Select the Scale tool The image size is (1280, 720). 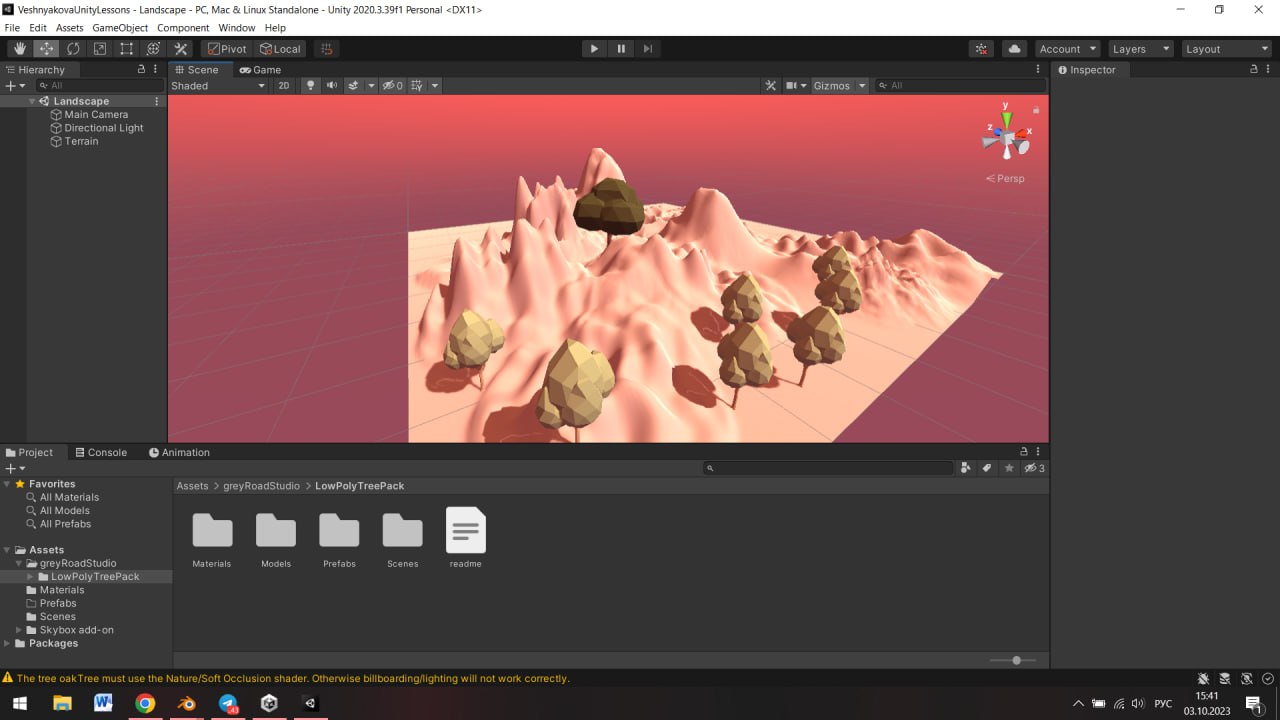tap(100, 49)
